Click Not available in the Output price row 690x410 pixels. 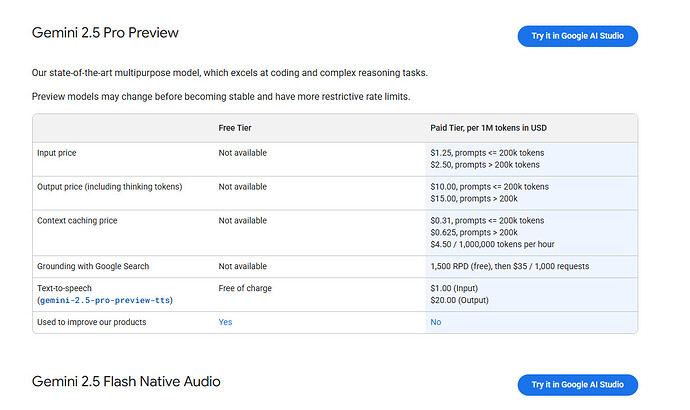(242, 187)
